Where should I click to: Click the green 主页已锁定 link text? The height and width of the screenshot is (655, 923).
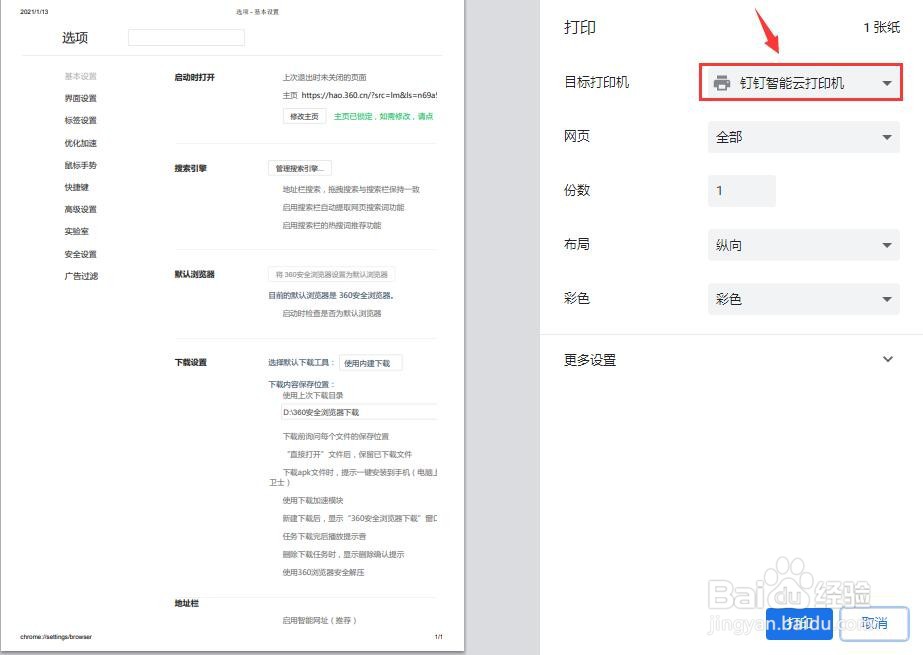383,117
